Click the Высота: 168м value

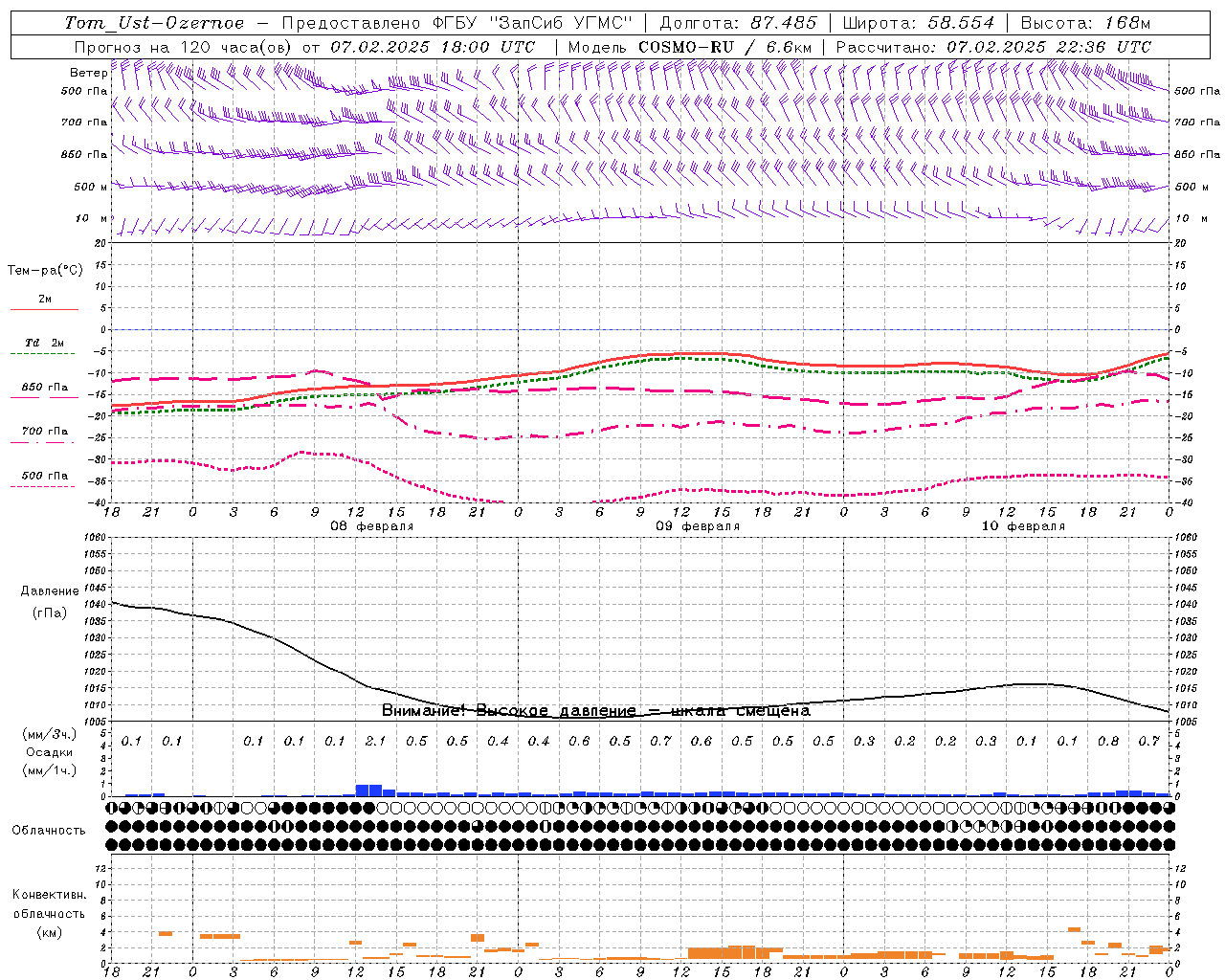click(x=1085, y=23)
